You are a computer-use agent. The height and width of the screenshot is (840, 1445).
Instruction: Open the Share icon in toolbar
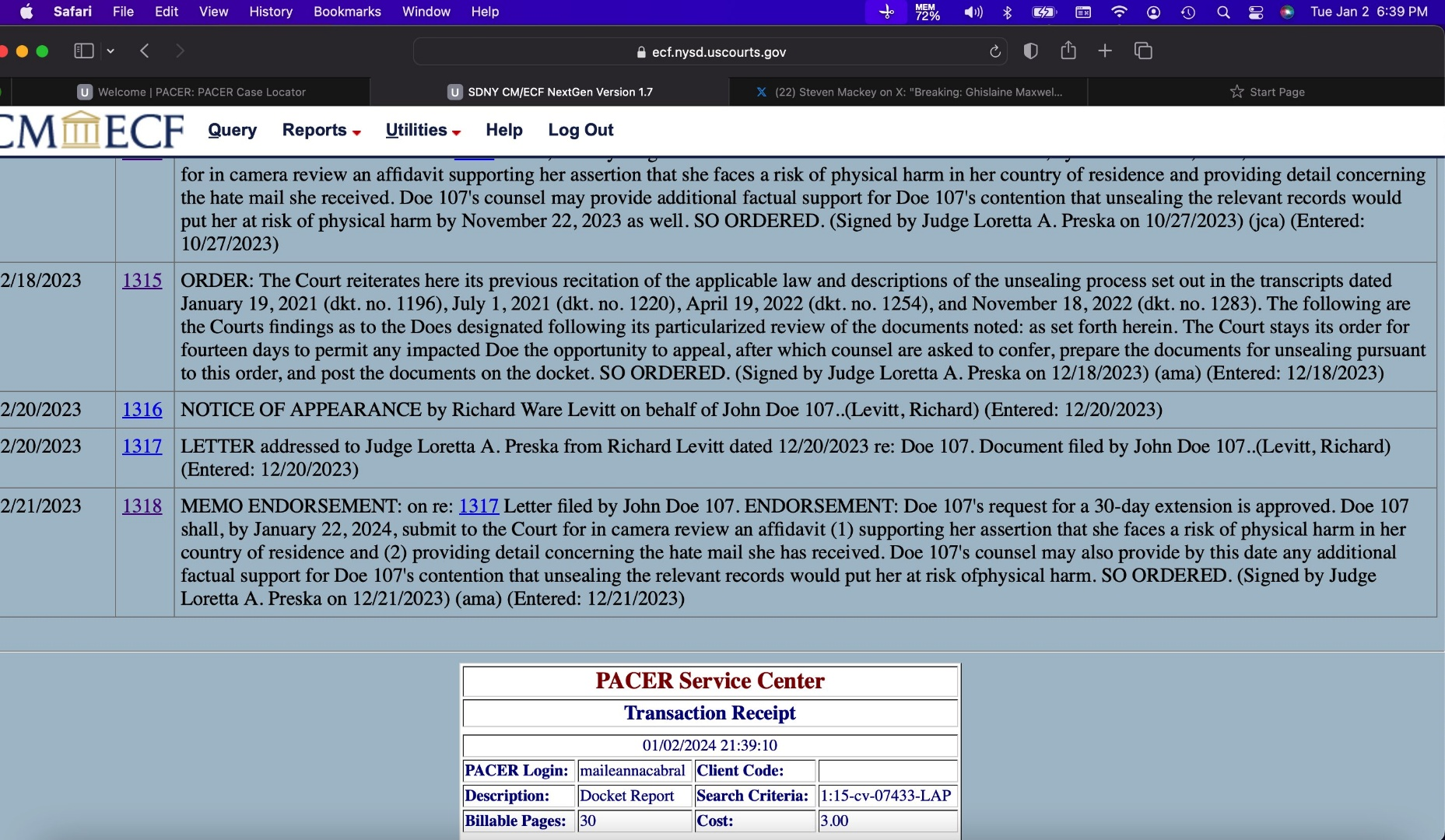1068,51
